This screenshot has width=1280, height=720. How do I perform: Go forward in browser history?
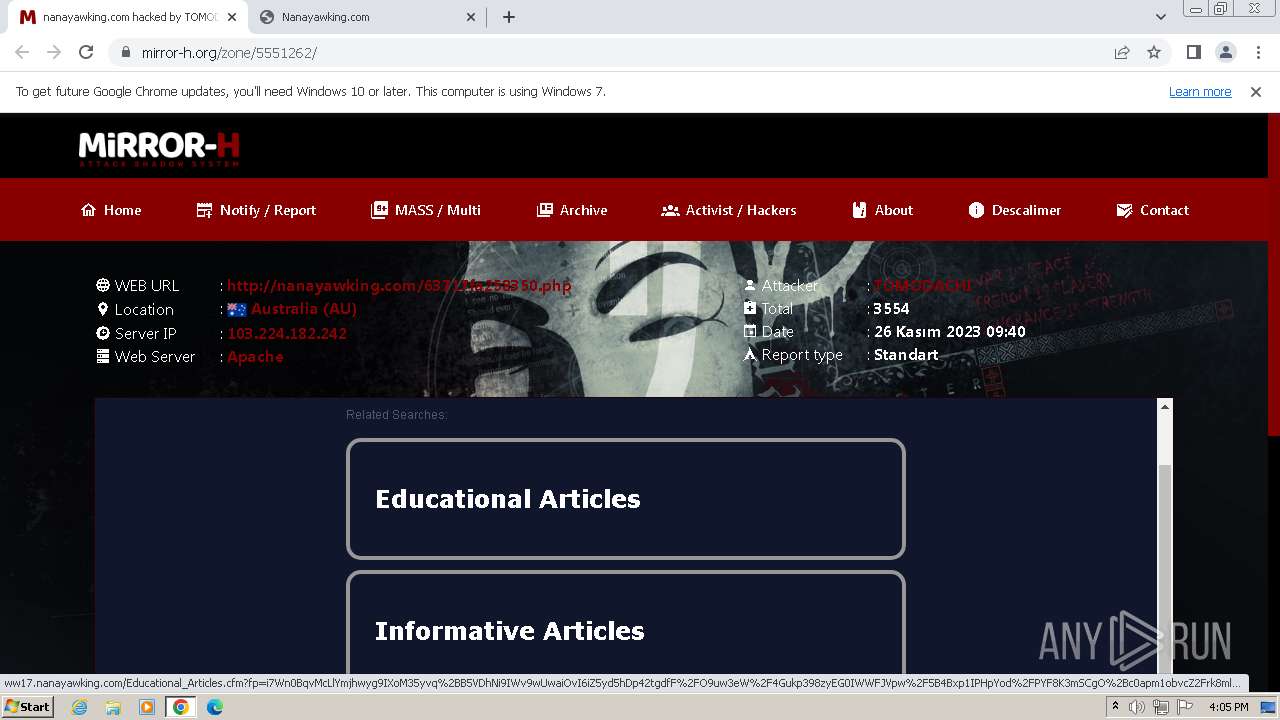pyautogui.click(x=54, y=52)
